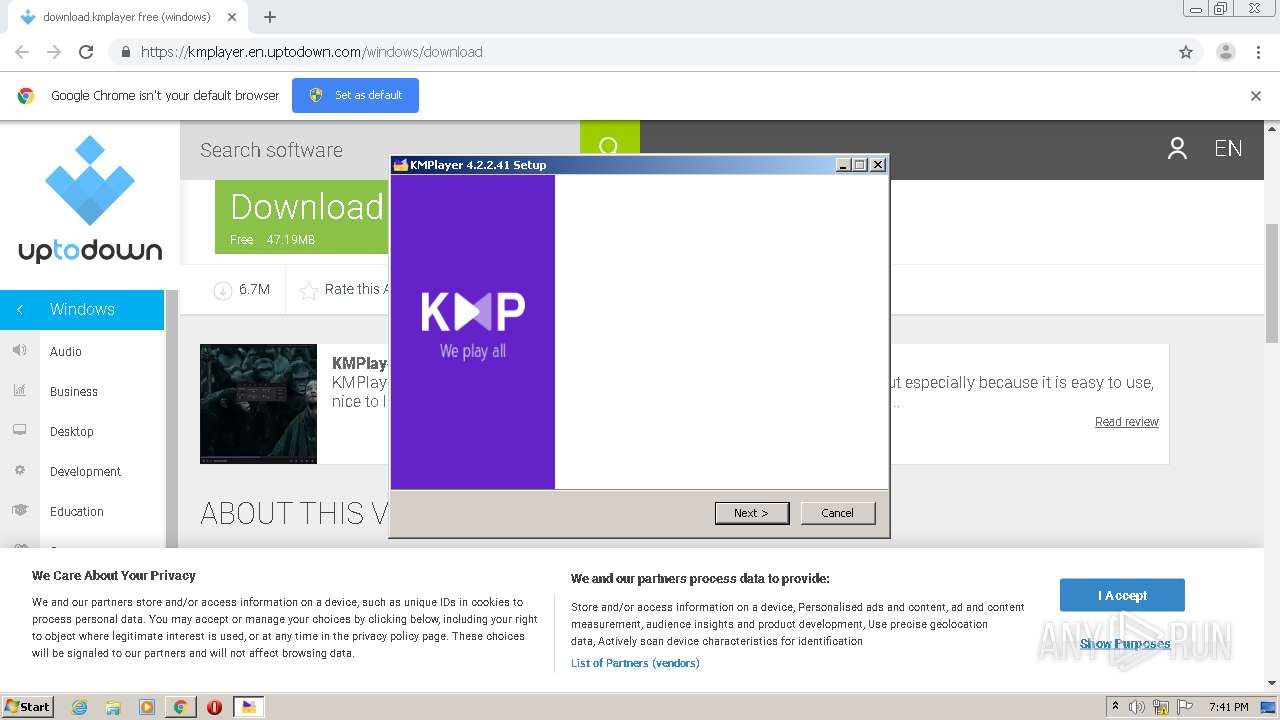This screenshot has height=720, width=1280.
Task: Bookmark this page with the star
Action: pos(1186,52)
